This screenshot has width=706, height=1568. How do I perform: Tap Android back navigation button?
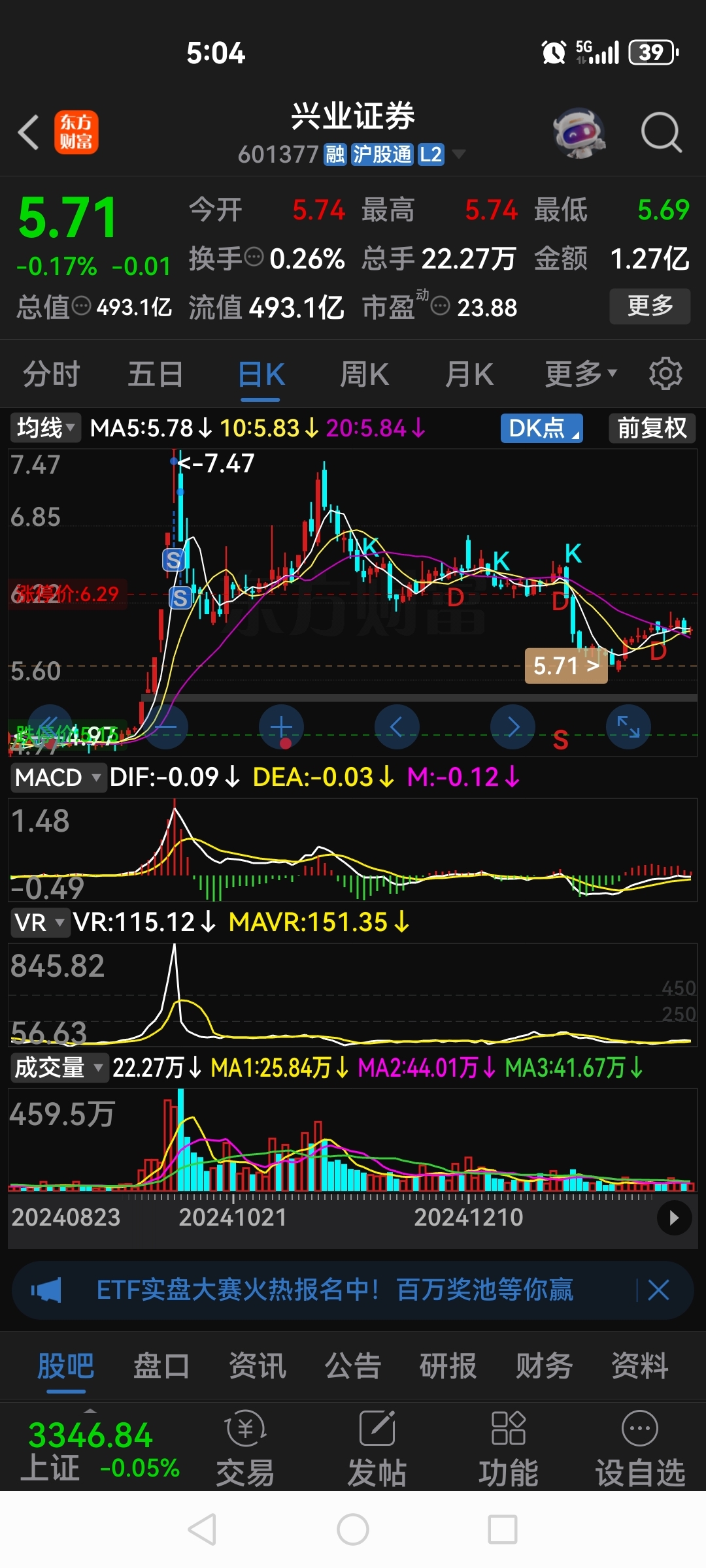pos(202,1529)
